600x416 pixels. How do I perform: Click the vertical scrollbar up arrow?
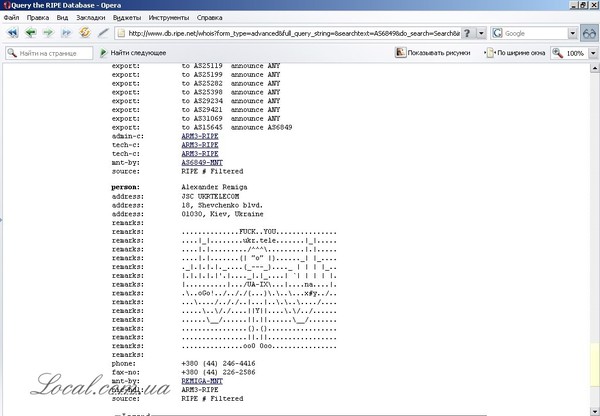[x=595, y=68]
